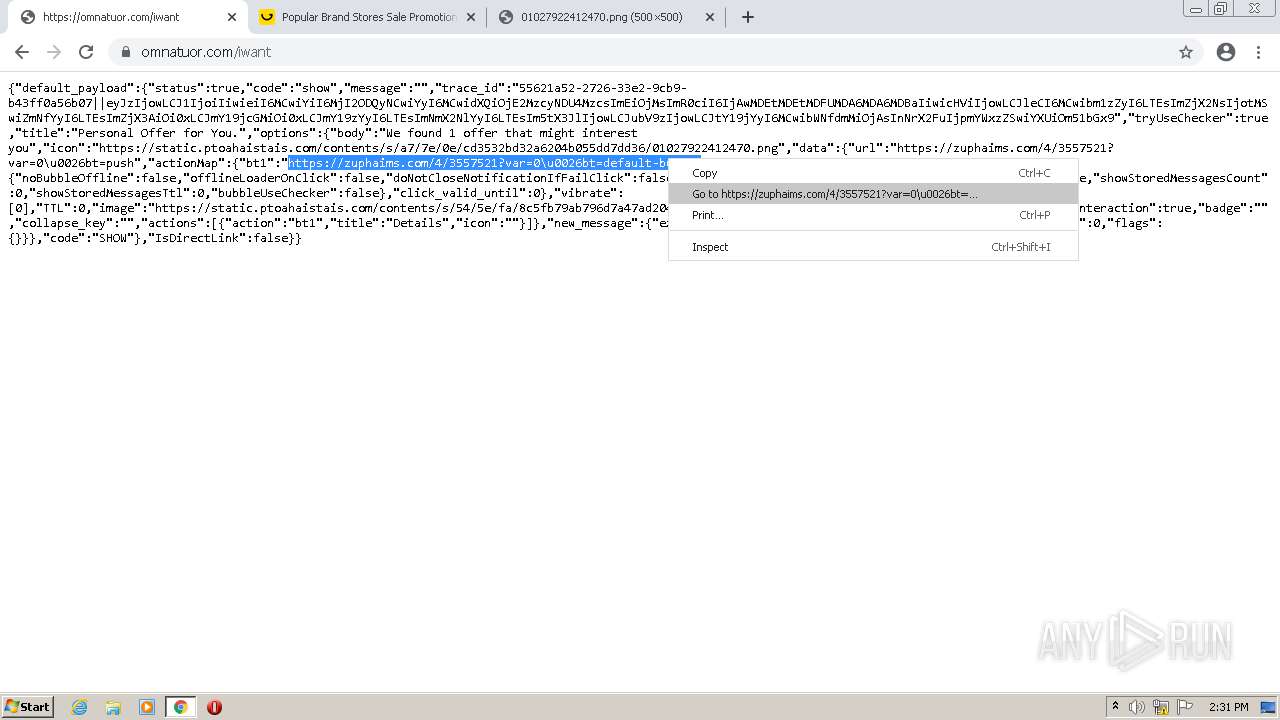Click the "Personal Offer for You." title text
Viewport: 1280px width, 720px height.
coord(157,133)
